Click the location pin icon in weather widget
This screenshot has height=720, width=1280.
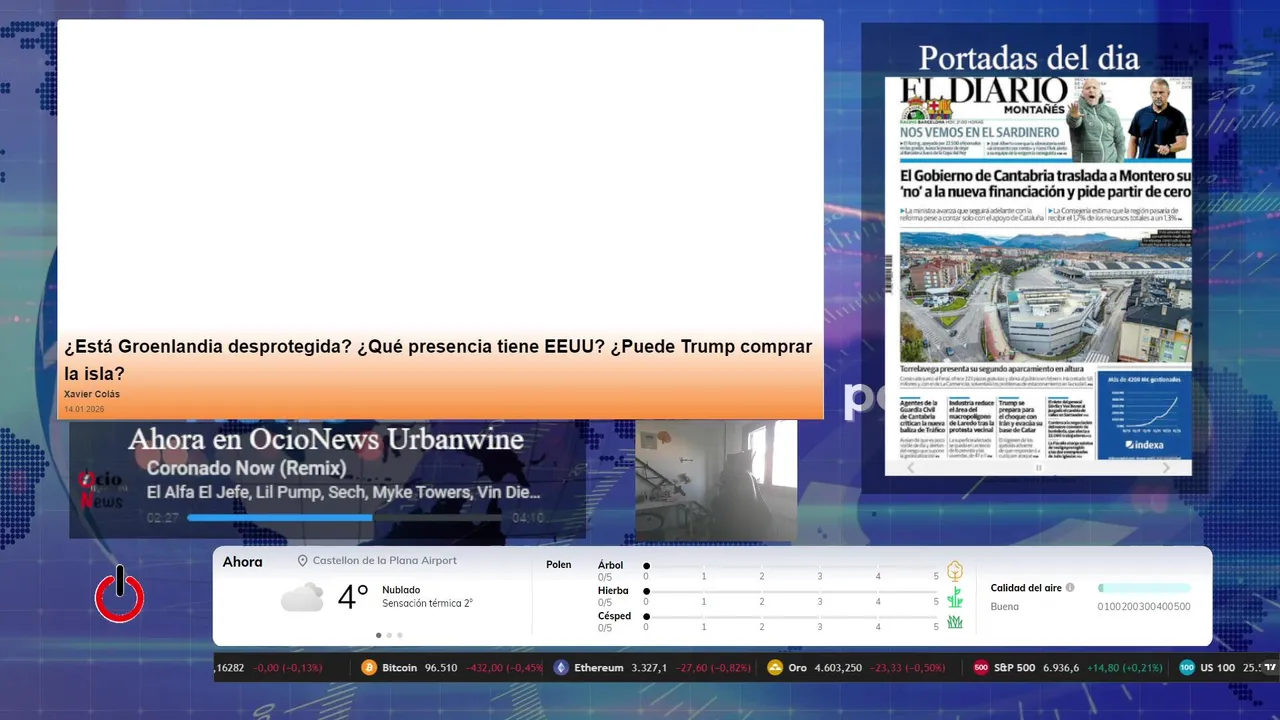[302, 561]
